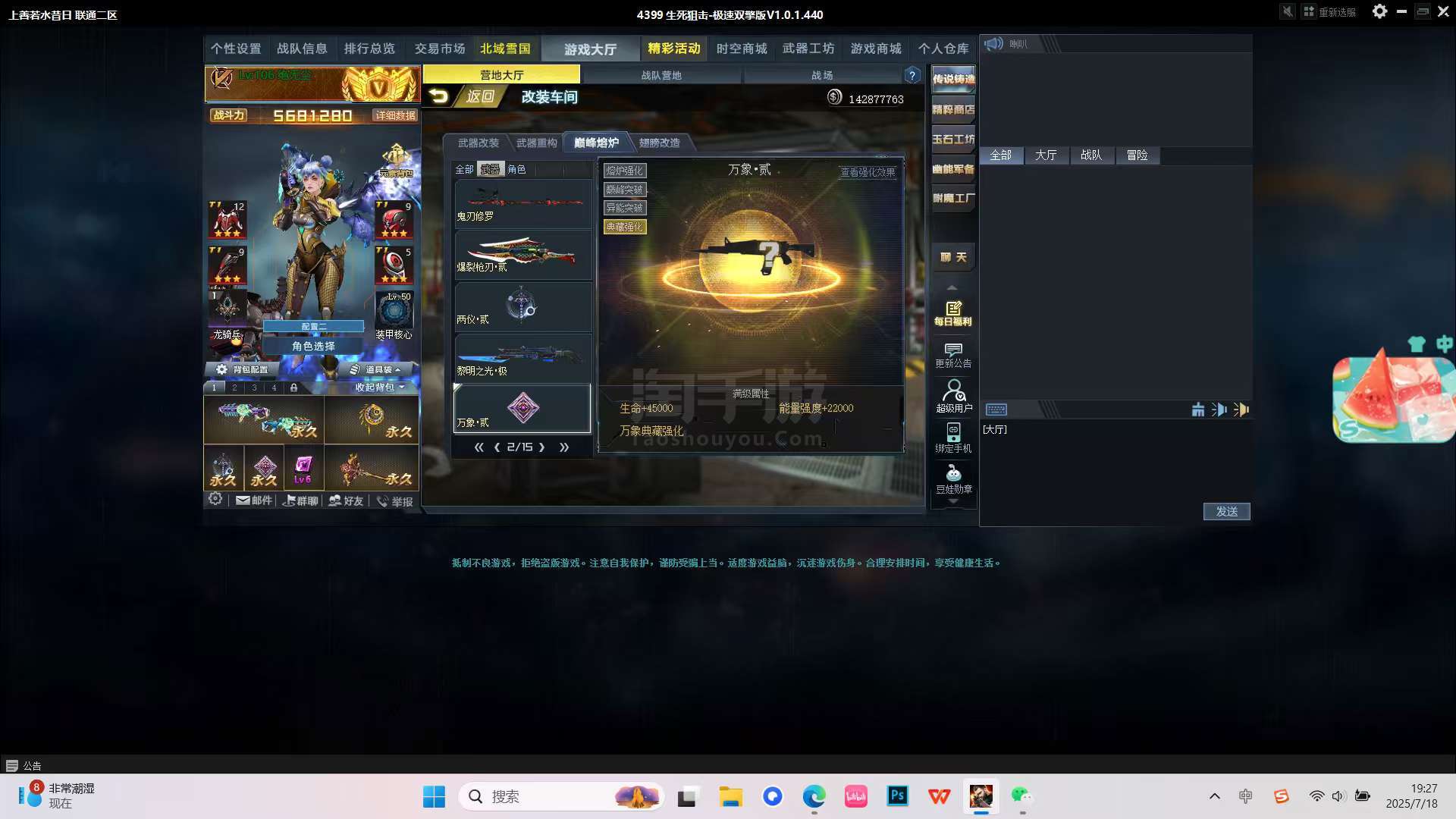Viewport: 1456px width, 819px height.
Task: Open the 邮件 mail icon
Action: (253, 500)
